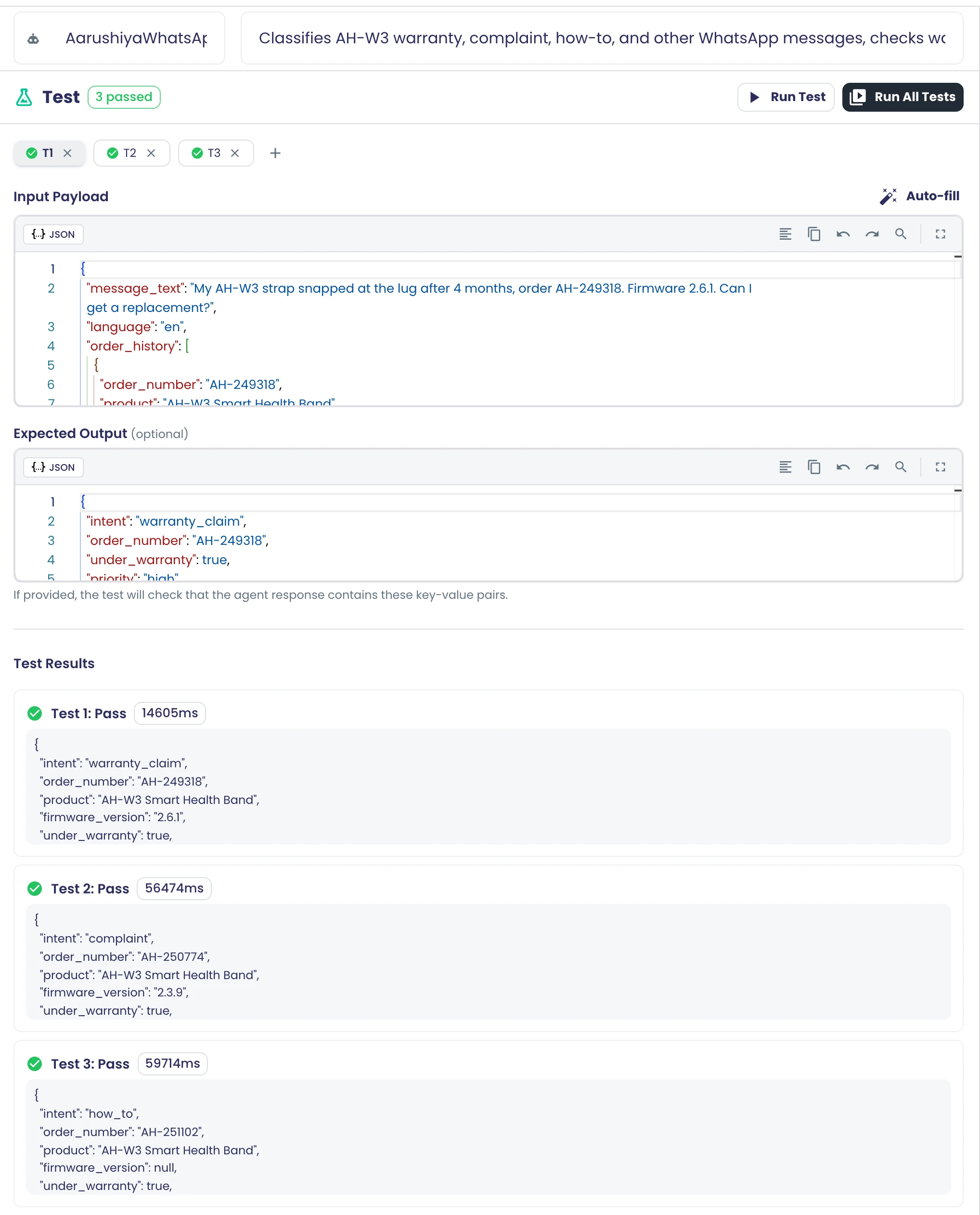This screenshot has width=980, height=1215.
Task: Redo in the Input Payload editor
Action: click(872, 234)
